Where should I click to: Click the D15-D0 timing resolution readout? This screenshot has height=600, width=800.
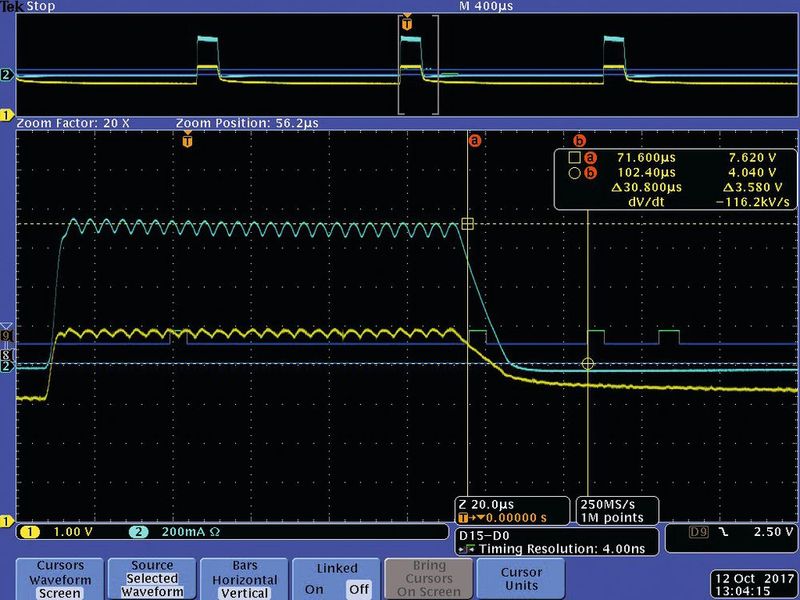point(557,542)
